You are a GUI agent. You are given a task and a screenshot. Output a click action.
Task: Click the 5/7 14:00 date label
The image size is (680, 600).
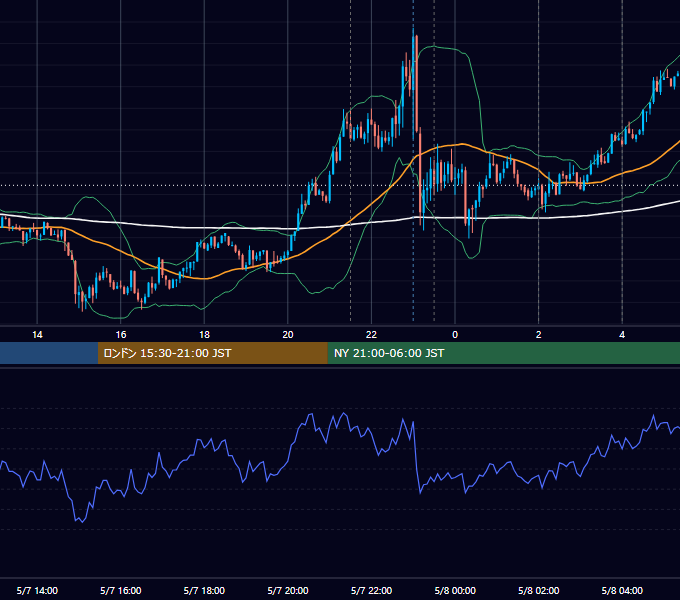coord(37,590)
